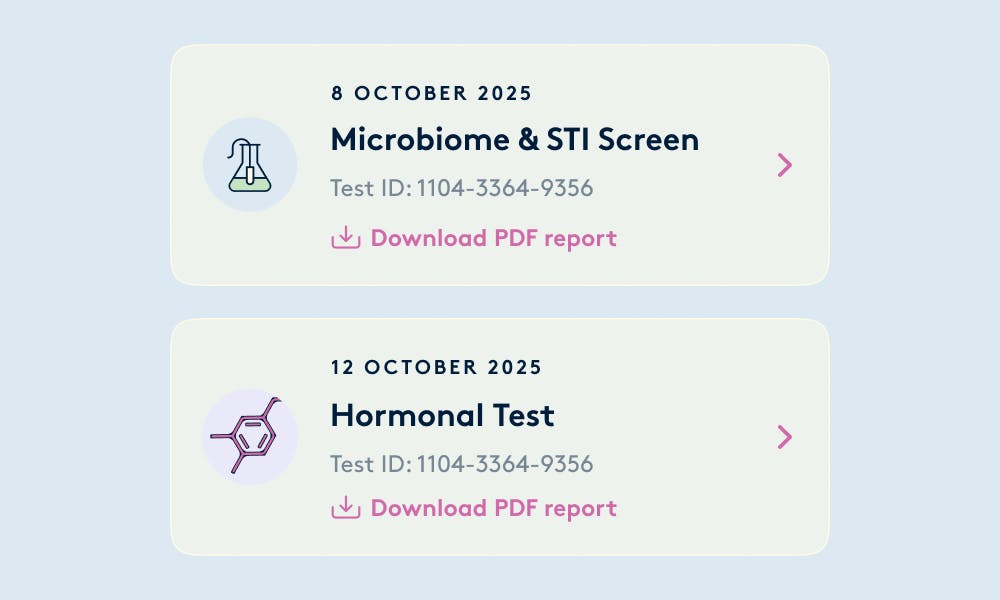
Task: Click download tray icon under Hormonal Test
Action: coord(345,508)
